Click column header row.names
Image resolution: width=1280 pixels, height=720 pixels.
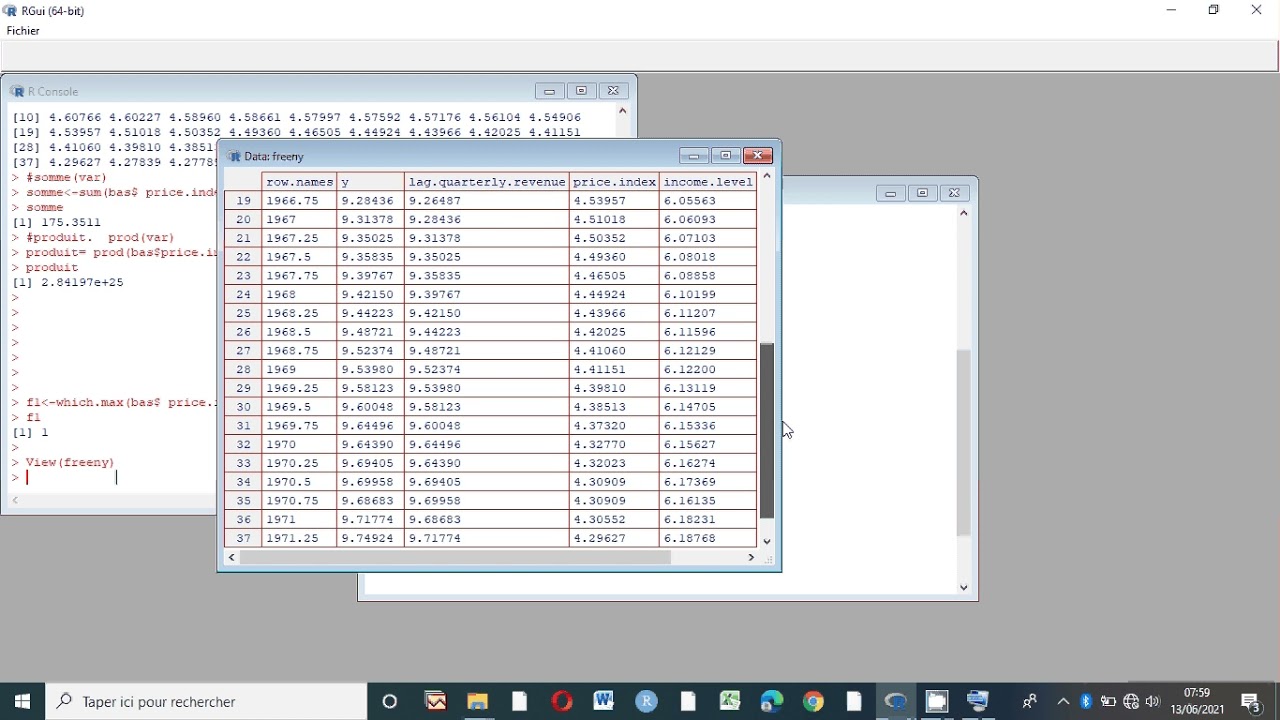click(300, 182)
